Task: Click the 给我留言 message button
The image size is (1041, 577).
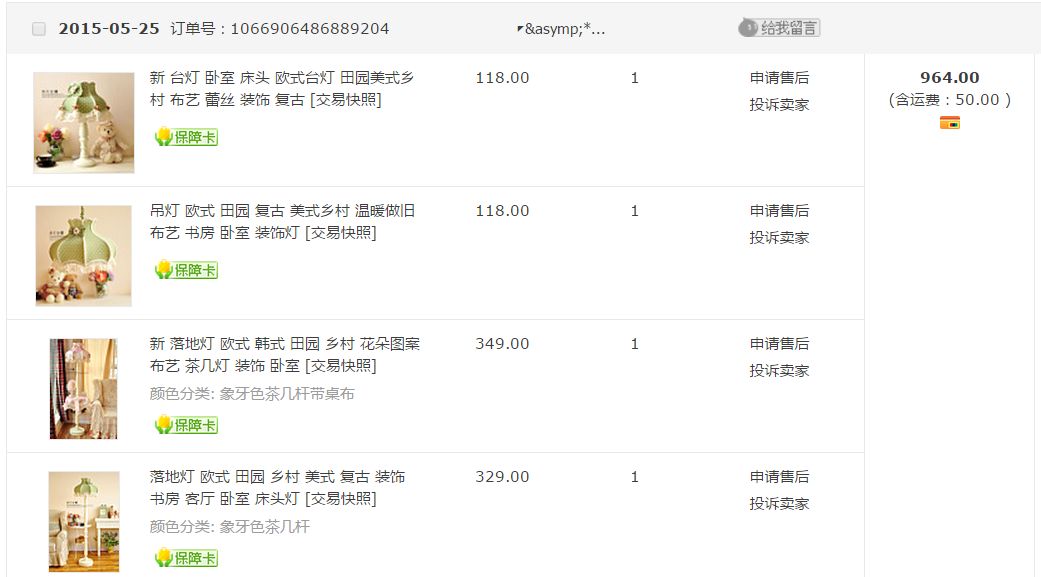Action: (779, 28)
